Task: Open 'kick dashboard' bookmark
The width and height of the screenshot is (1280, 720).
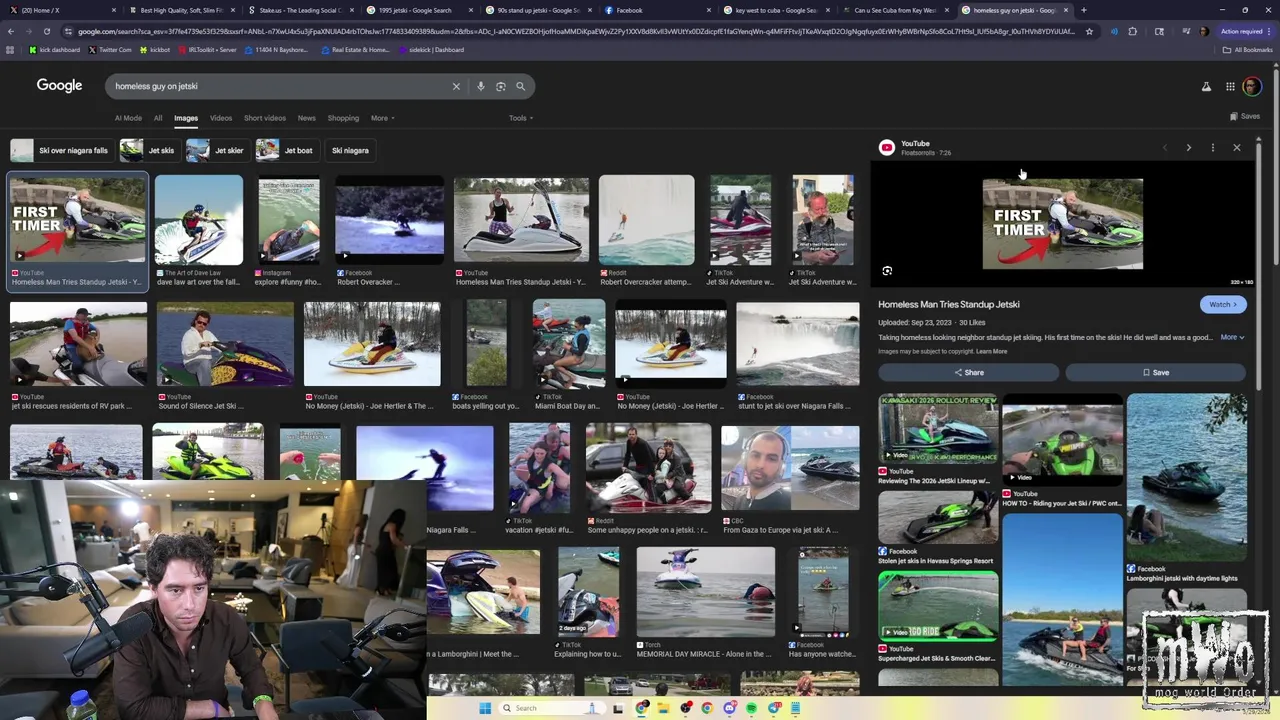Action: click(55, 50)
